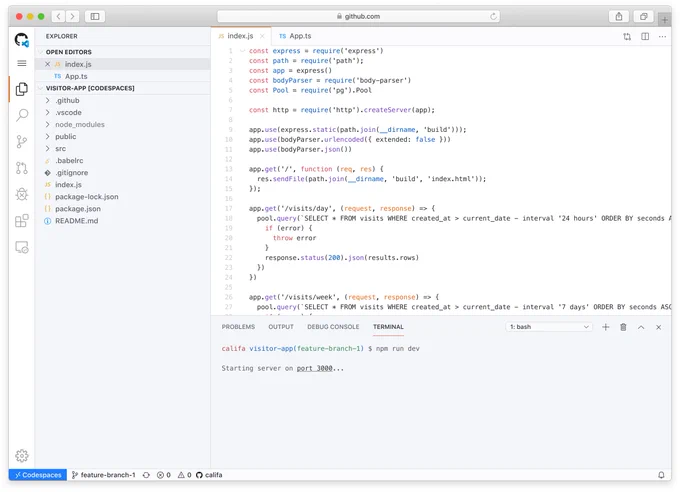Screen dimensions: 680x492
Task: Open Remote Explorer view icon
Action: pos(22,247)
